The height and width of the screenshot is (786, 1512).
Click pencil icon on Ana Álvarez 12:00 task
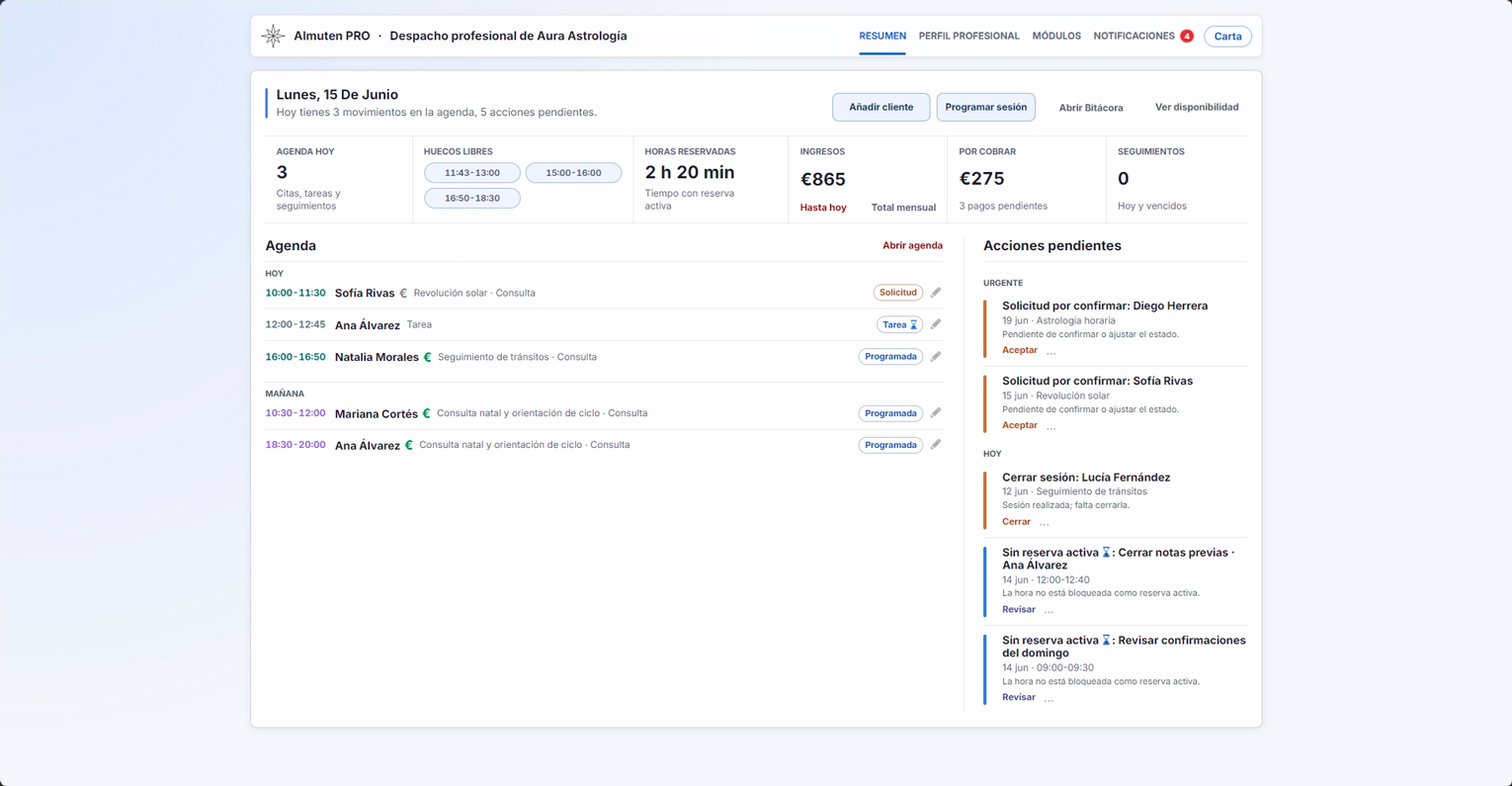point(936,324)
